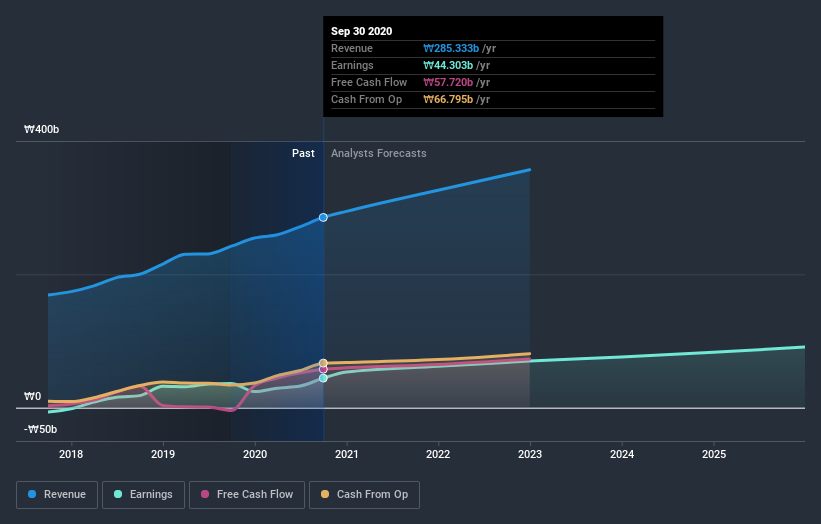Click the Analysts Forecasts label

[x=379, y=153]
